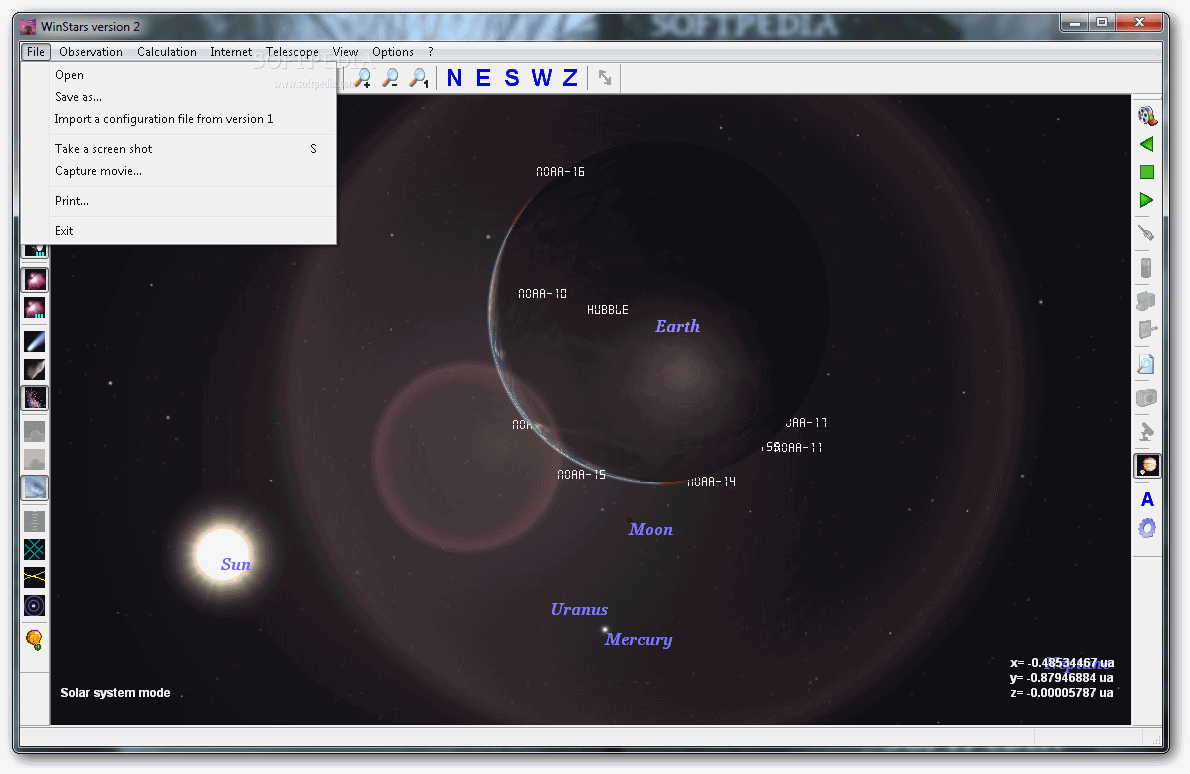Face east with the E button

pyautogui.click(x=483, y=77)
